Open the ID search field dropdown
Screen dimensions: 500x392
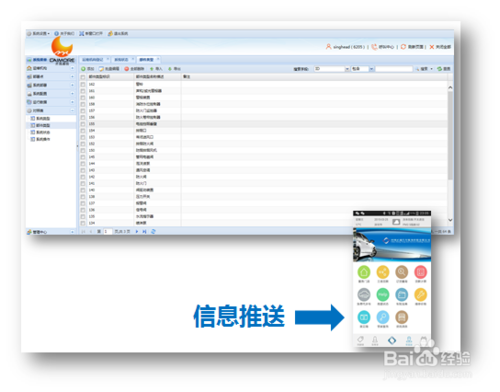tap(347, 69)
